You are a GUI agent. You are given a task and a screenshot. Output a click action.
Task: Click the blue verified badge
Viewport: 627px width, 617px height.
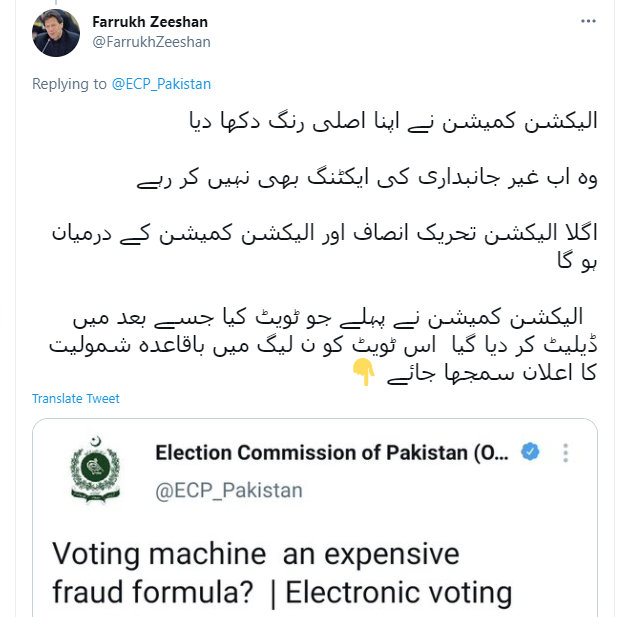[529, 452]
